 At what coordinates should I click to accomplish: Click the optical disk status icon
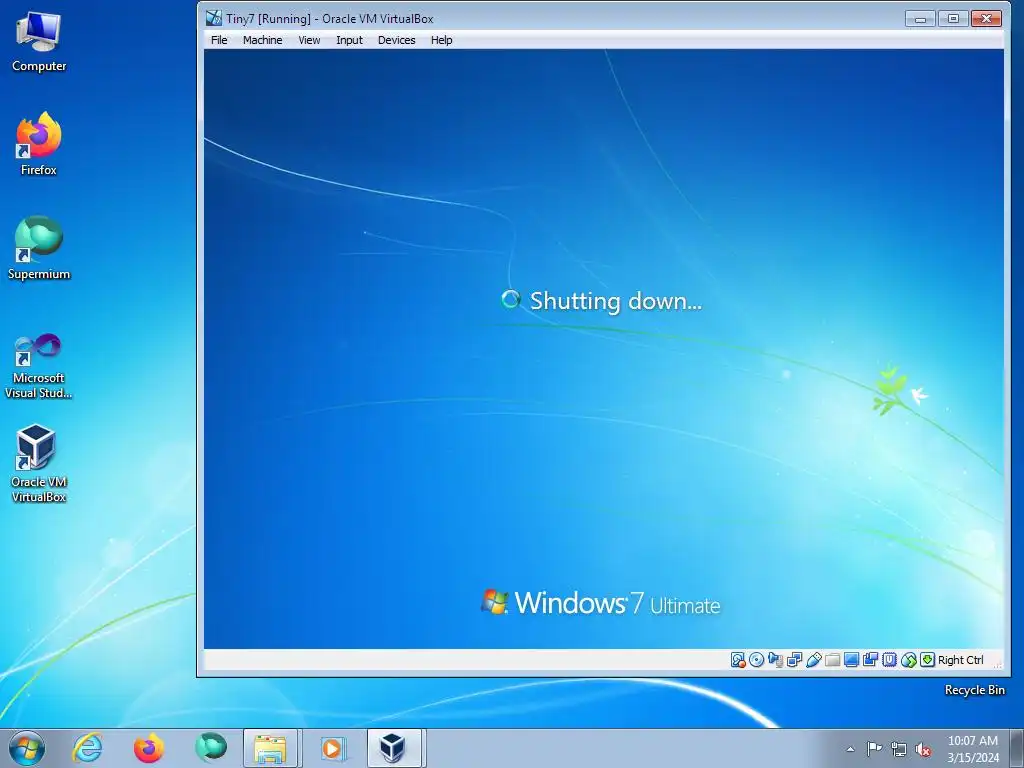756,660
